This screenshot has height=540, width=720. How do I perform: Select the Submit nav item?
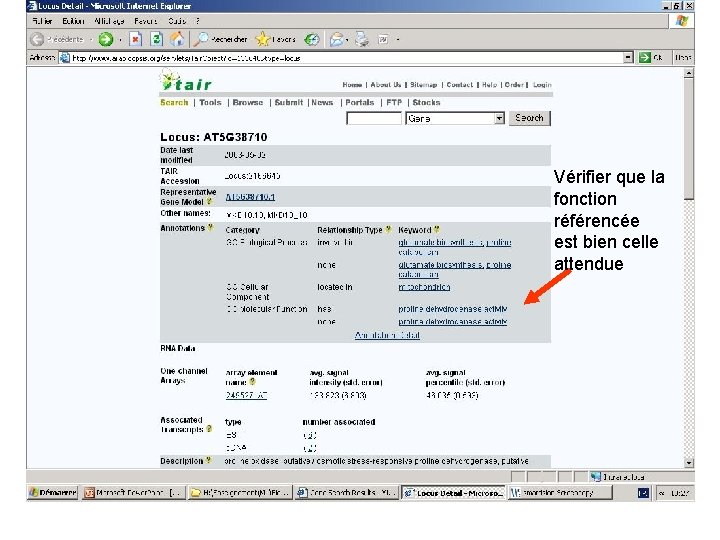[289, 102]
